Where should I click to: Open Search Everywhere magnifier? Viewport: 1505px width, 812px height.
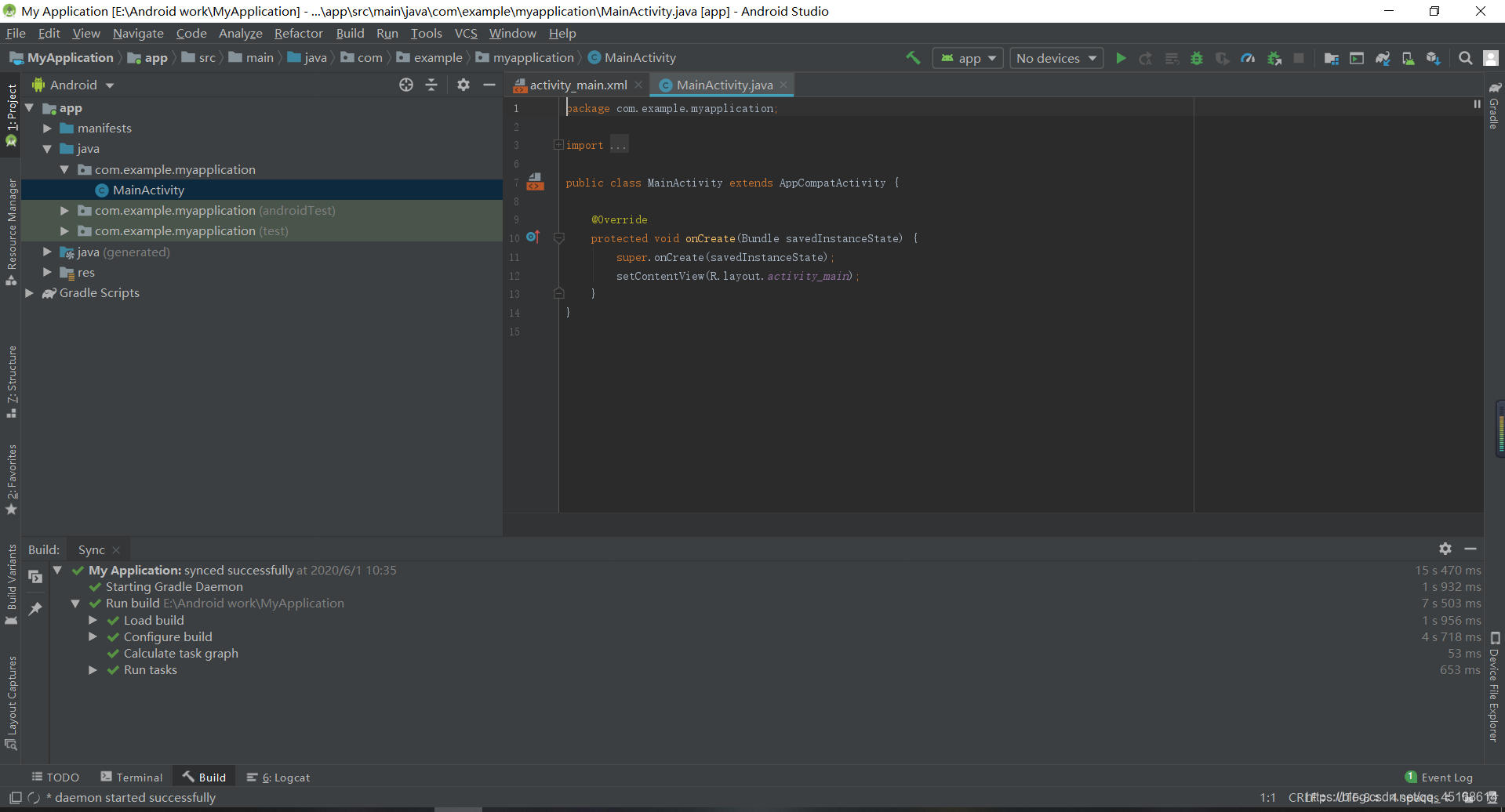pyautogui.click(x=1464, y=57)
